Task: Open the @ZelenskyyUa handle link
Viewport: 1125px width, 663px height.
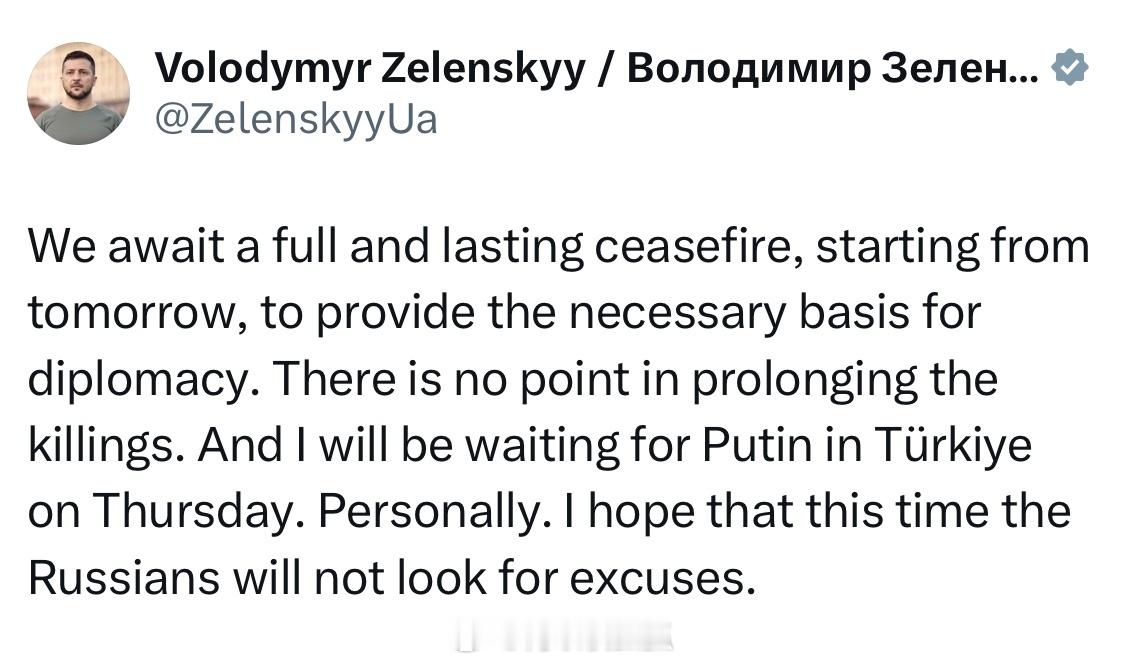Action: 296,119
